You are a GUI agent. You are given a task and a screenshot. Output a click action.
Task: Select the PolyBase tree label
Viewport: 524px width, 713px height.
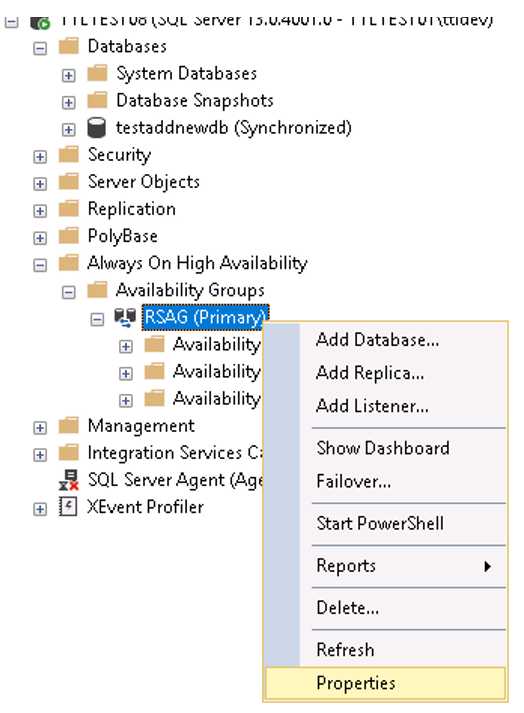point(123,236)
